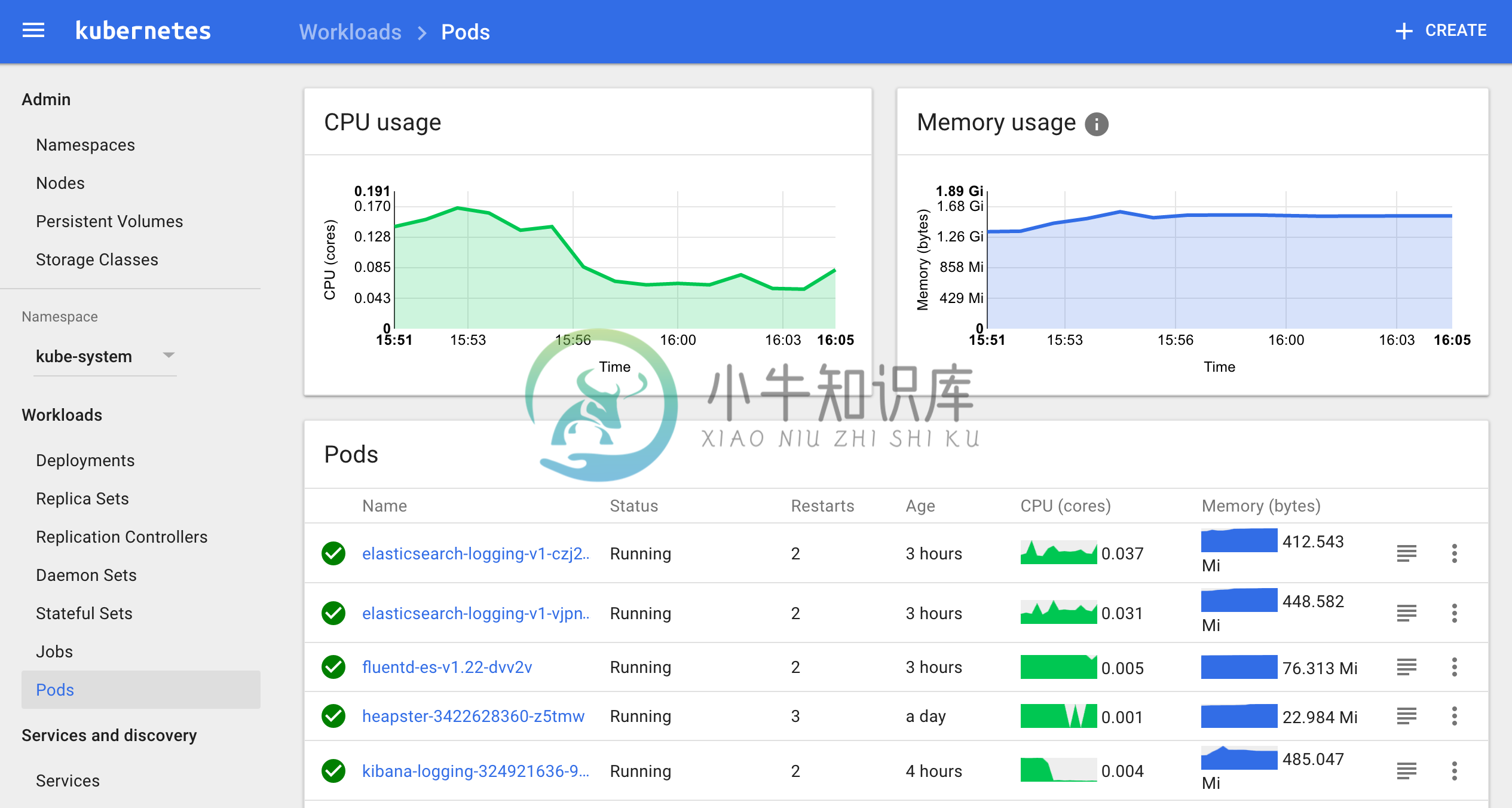Click the 76.313 Mi memory value
The image size is (1512, 808).
1320,668
